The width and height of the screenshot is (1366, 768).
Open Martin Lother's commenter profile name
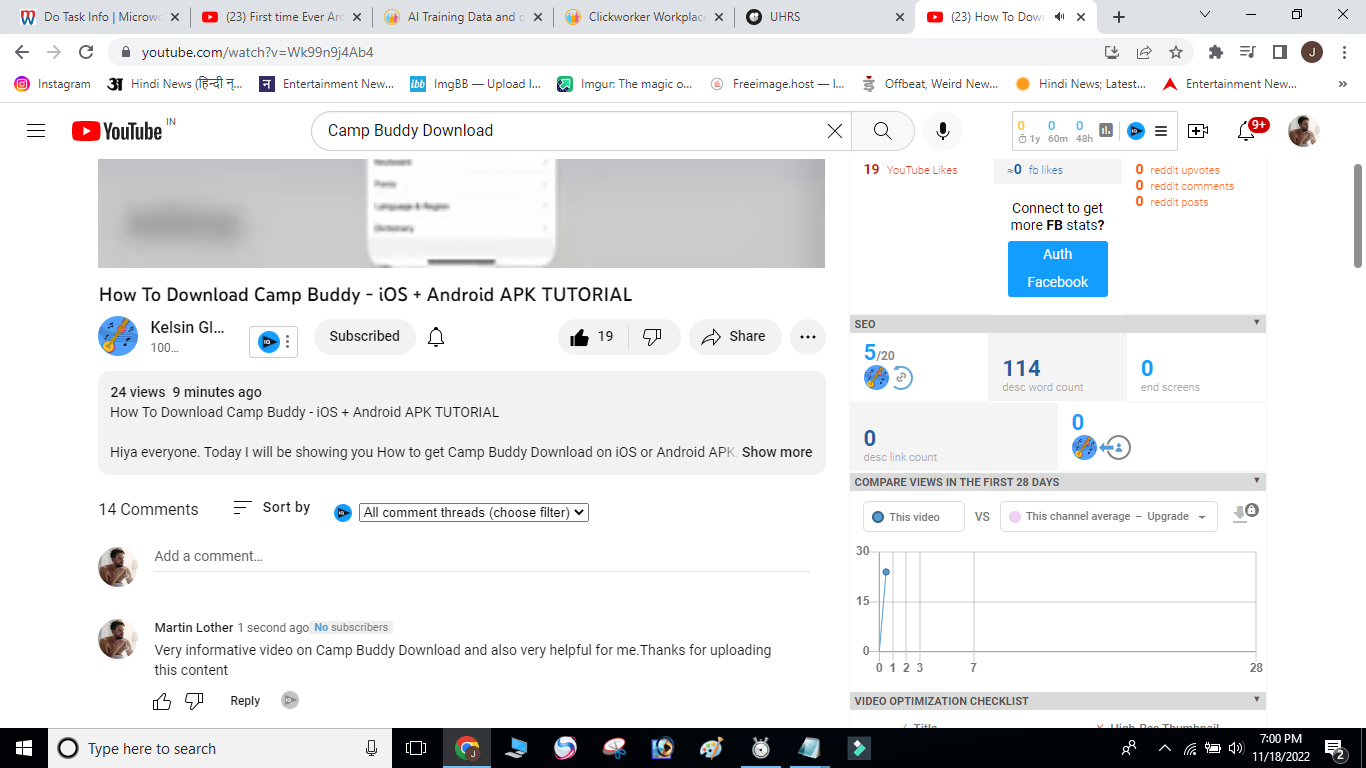coord(194,628)
